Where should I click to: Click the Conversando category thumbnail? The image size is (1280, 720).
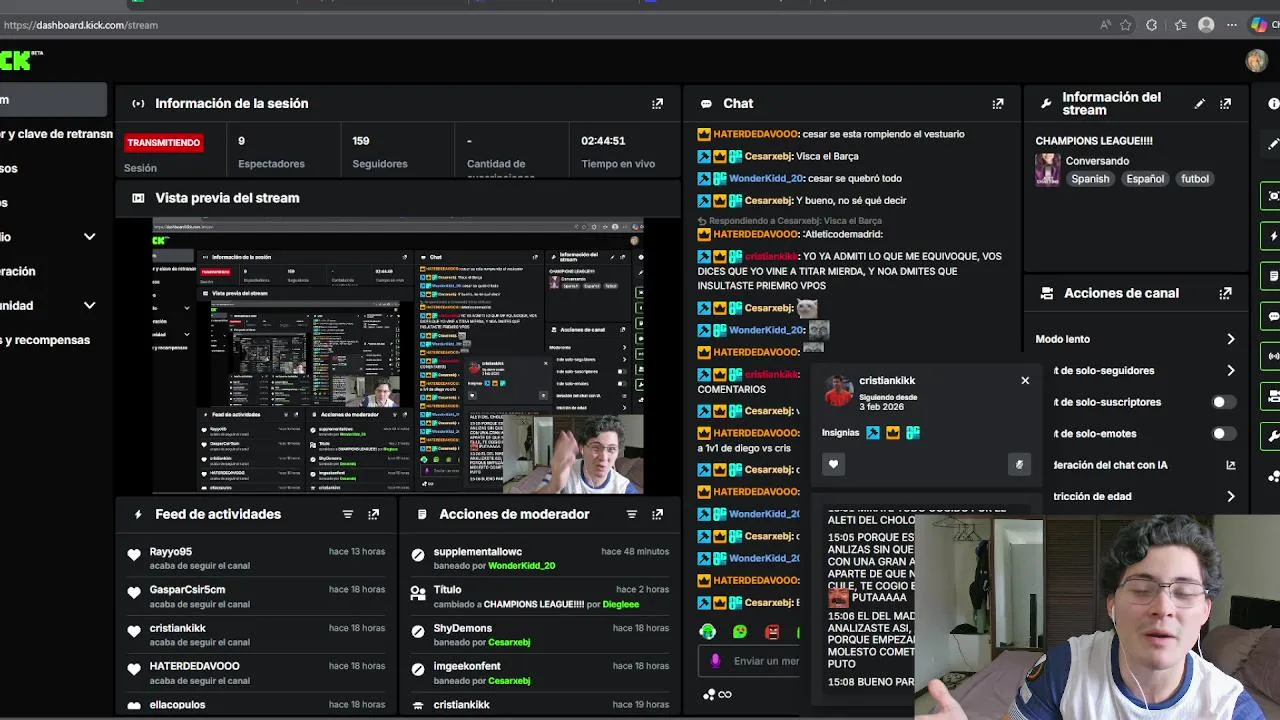coord(1047,170)
